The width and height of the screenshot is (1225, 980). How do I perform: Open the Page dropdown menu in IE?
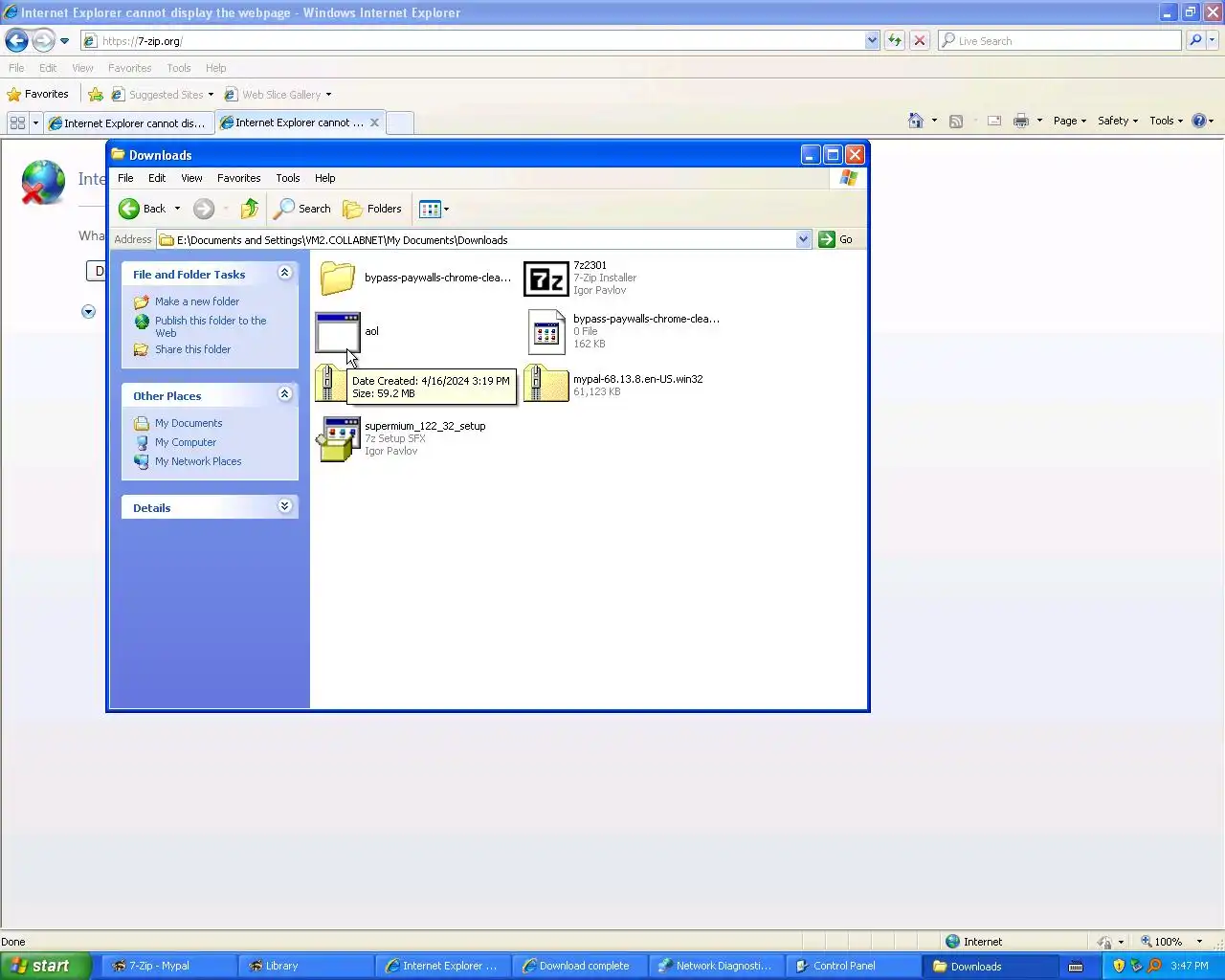1070,121
